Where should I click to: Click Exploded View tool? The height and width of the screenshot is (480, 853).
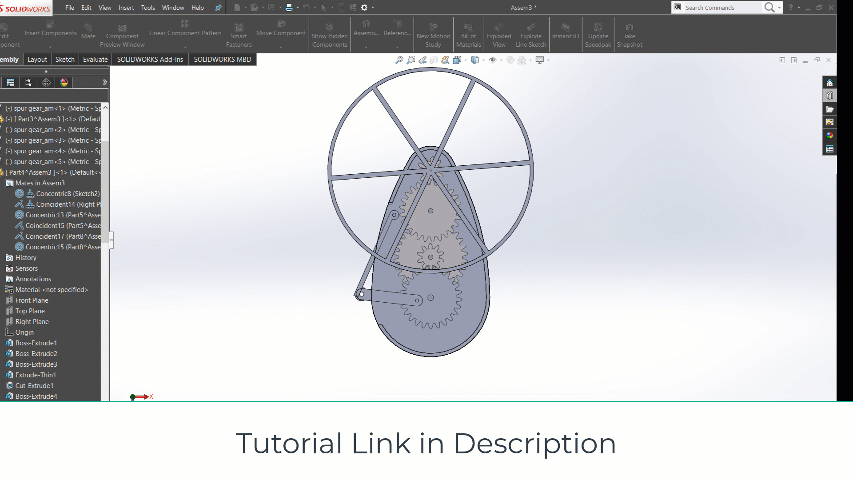(x=499, y=35)
